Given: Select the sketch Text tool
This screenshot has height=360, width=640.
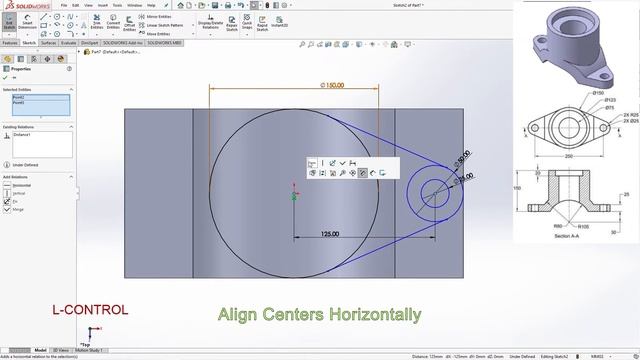Looking at the screenshot, I should [84, 25].
